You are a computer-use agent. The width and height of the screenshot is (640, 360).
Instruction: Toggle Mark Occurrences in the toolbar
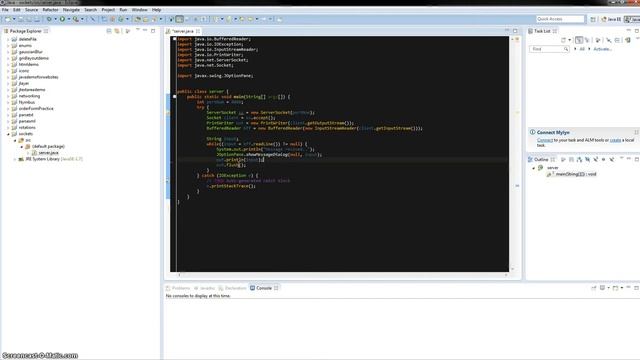(180, 19)
